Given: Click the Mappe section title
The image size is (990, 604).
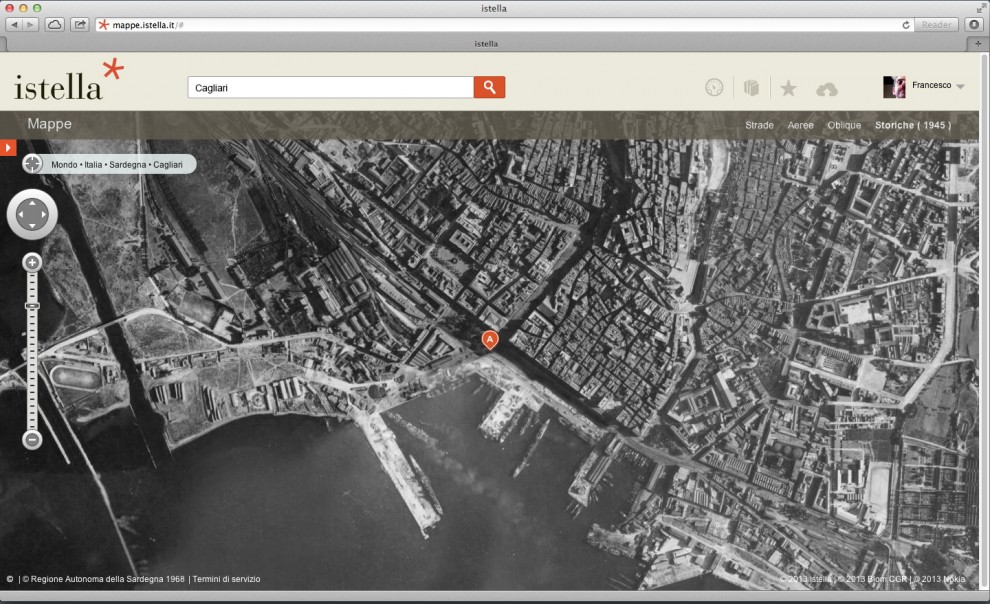Looking at the screenshot, I should tap(49, 124).
